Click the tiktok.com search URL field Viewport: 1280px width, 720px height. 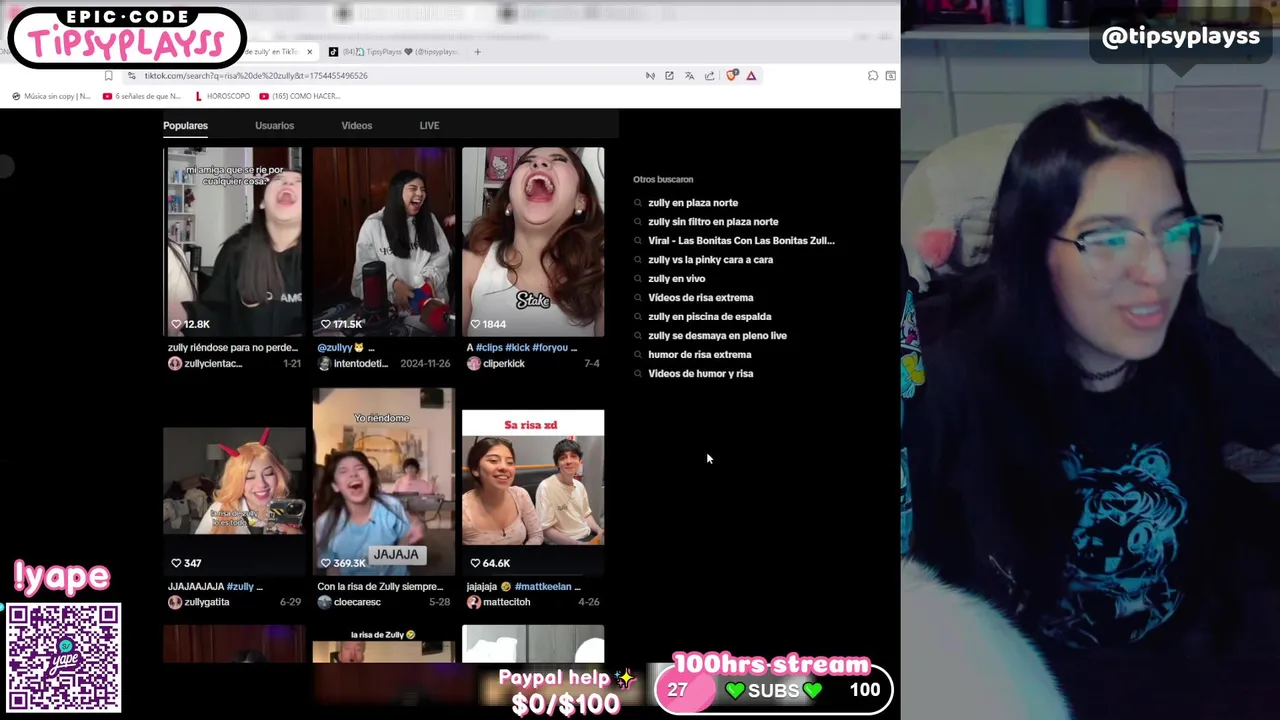256,75
